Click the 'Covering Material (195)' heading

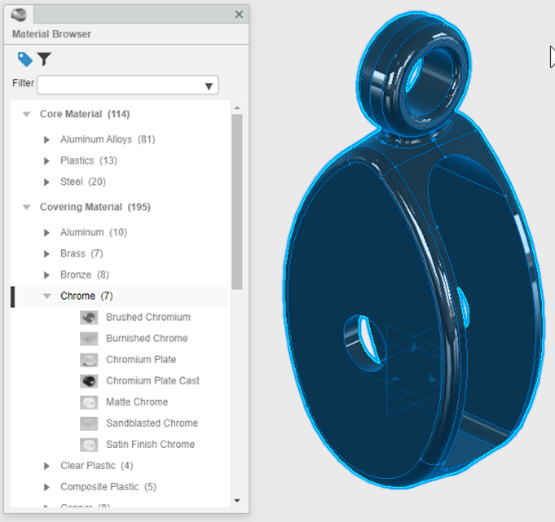pyautogui.click(x=95, y=207)
